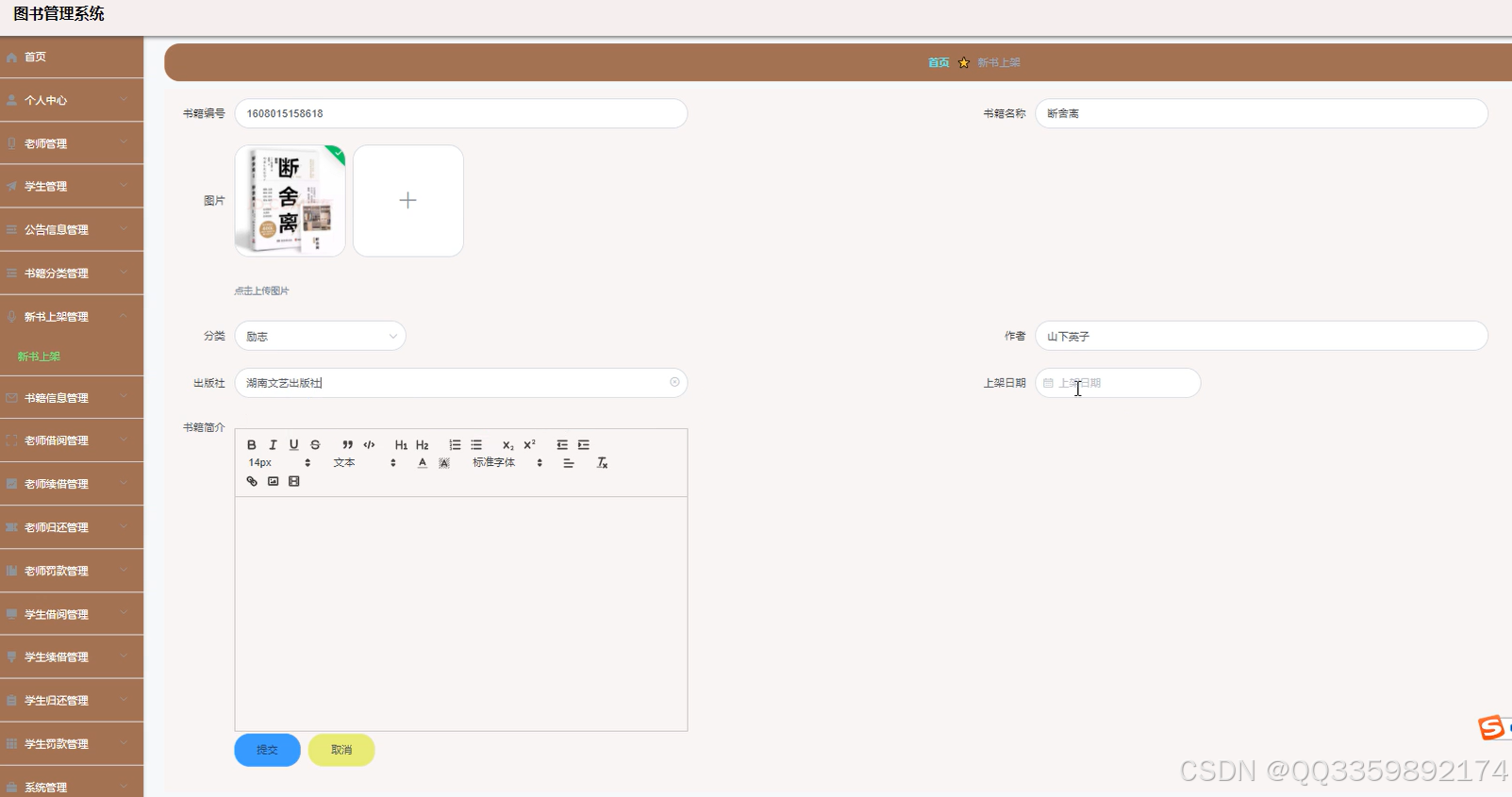The image size is (1512, 797).
Task: Expand 学生罚款管理 sidebar menu
Action: [72, 744]
